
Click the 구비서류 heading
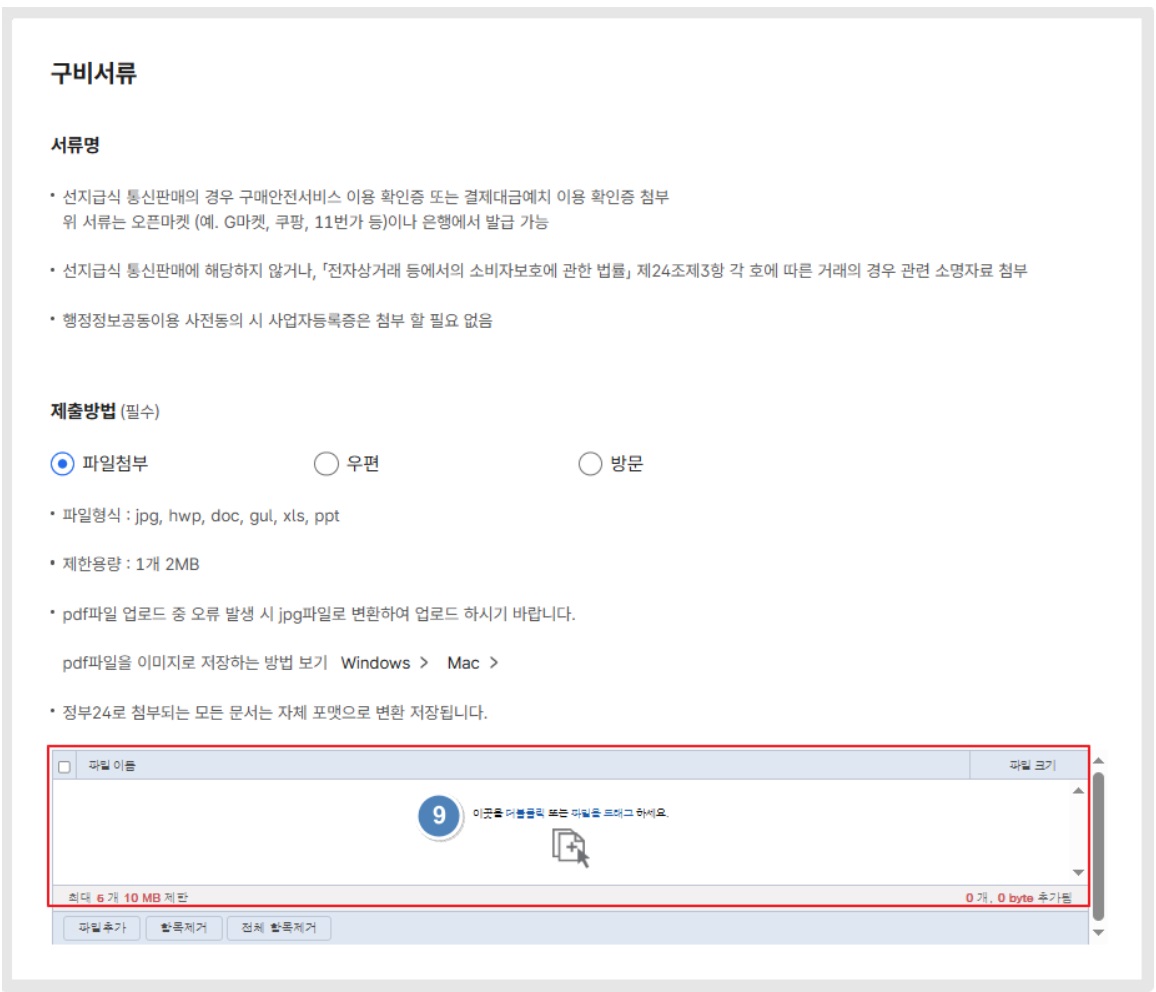tap(94, 73)
